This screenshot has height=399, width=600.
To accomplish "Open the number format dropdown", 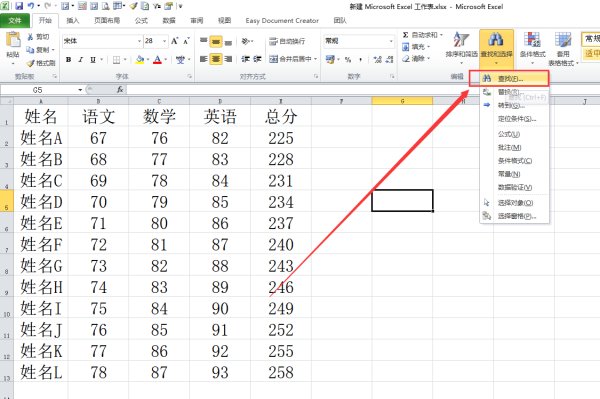I will click(x=391, y=41).
